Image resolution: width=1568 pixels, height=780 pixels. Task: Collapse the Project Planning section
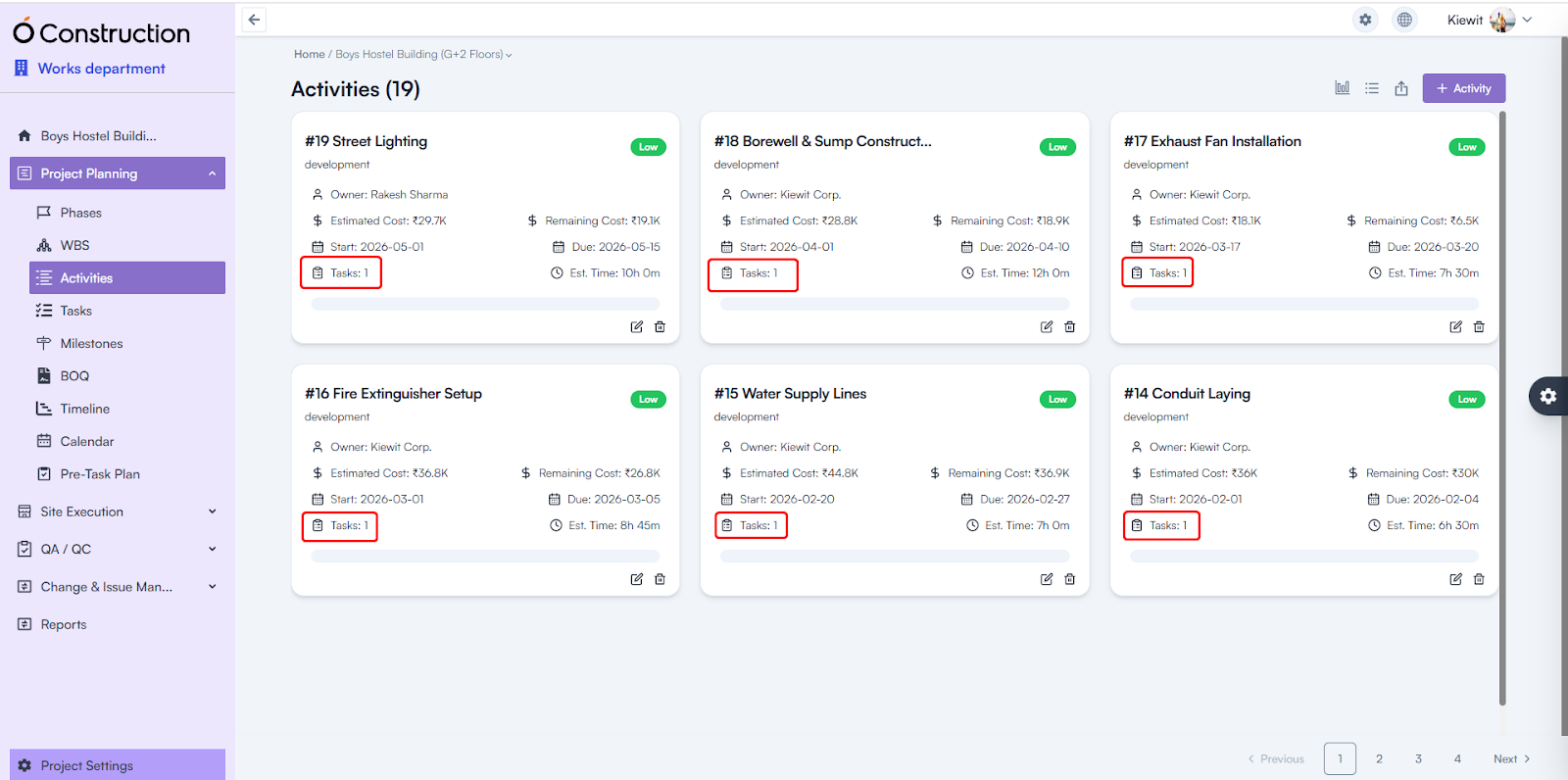click(212, 173)
